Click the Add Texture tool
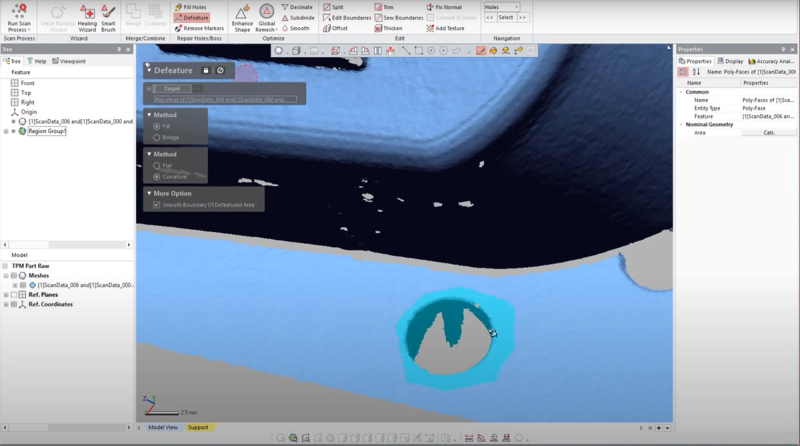This screenshot has width=800, height=446. [445, 29]
